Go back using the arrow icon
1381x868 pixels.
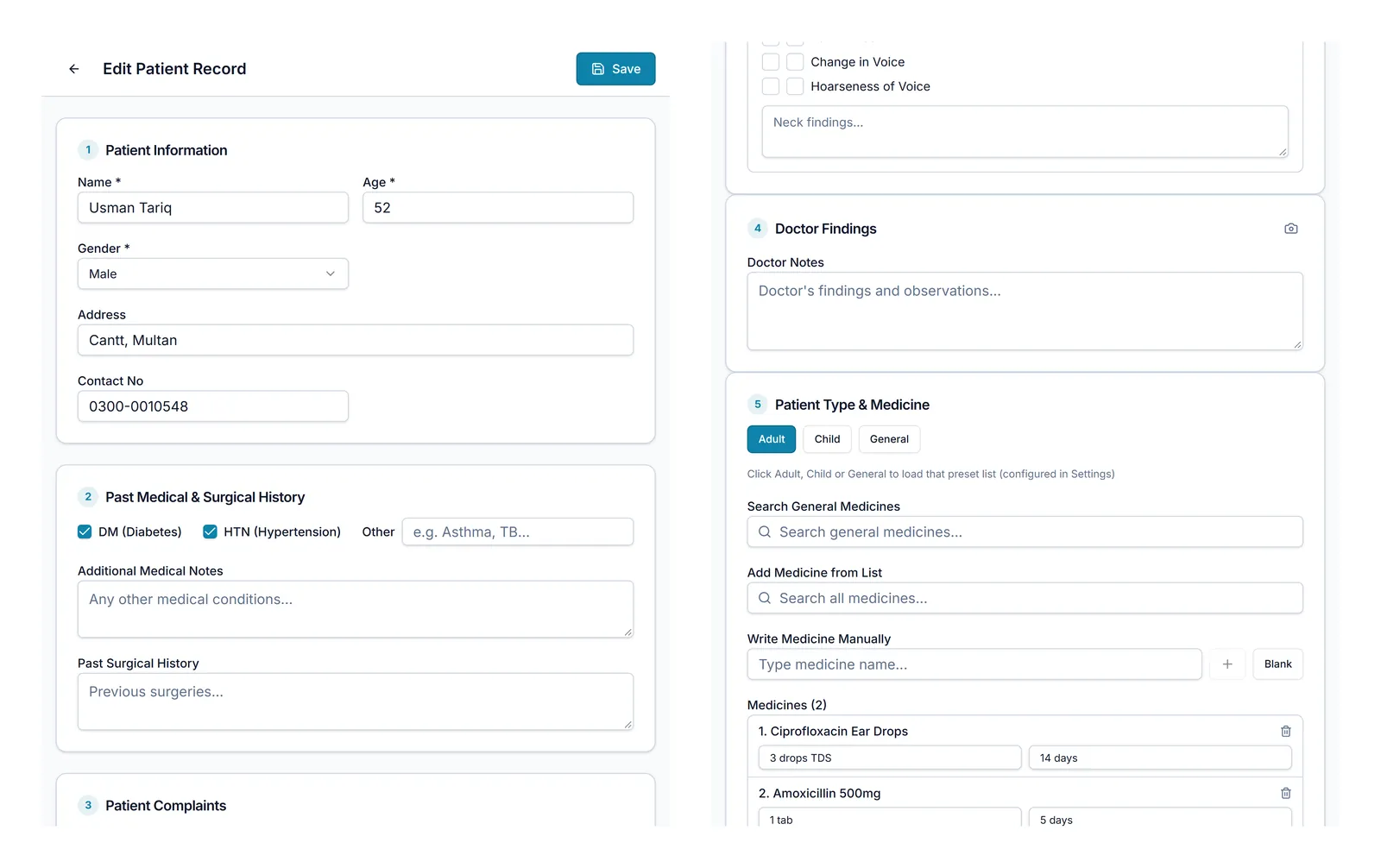click(74, 69)
